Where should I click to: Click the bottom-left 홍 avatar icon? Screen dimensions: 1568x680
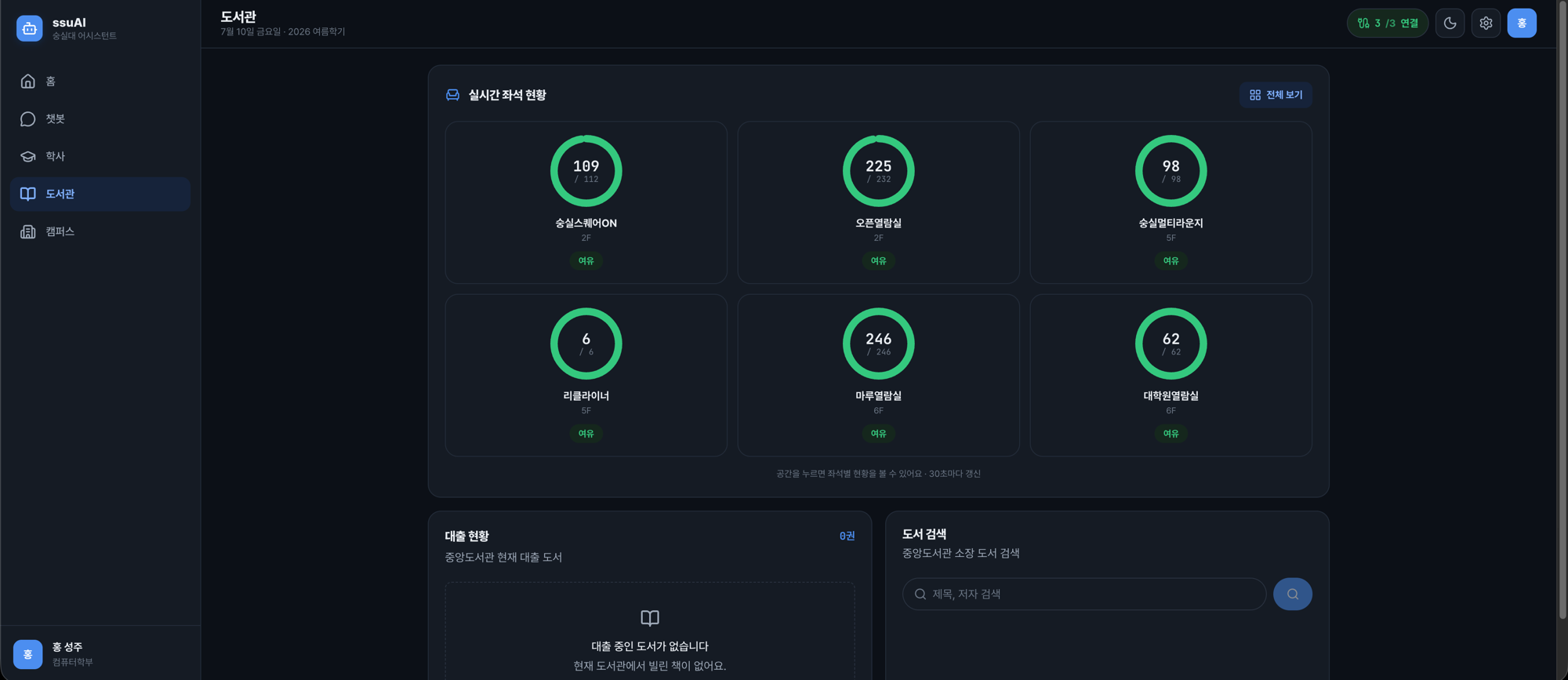click(27, 654)
